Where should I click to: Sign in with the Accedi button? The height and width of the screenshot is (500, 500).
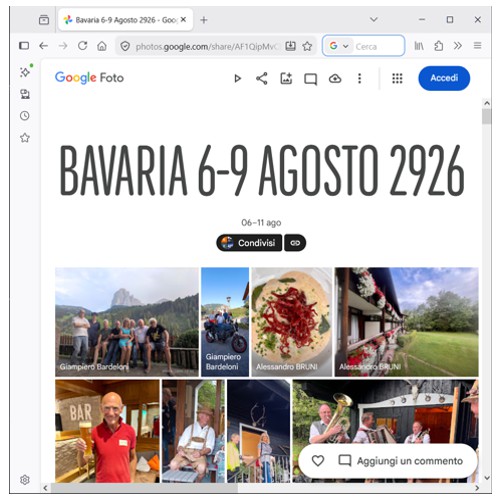444,78
